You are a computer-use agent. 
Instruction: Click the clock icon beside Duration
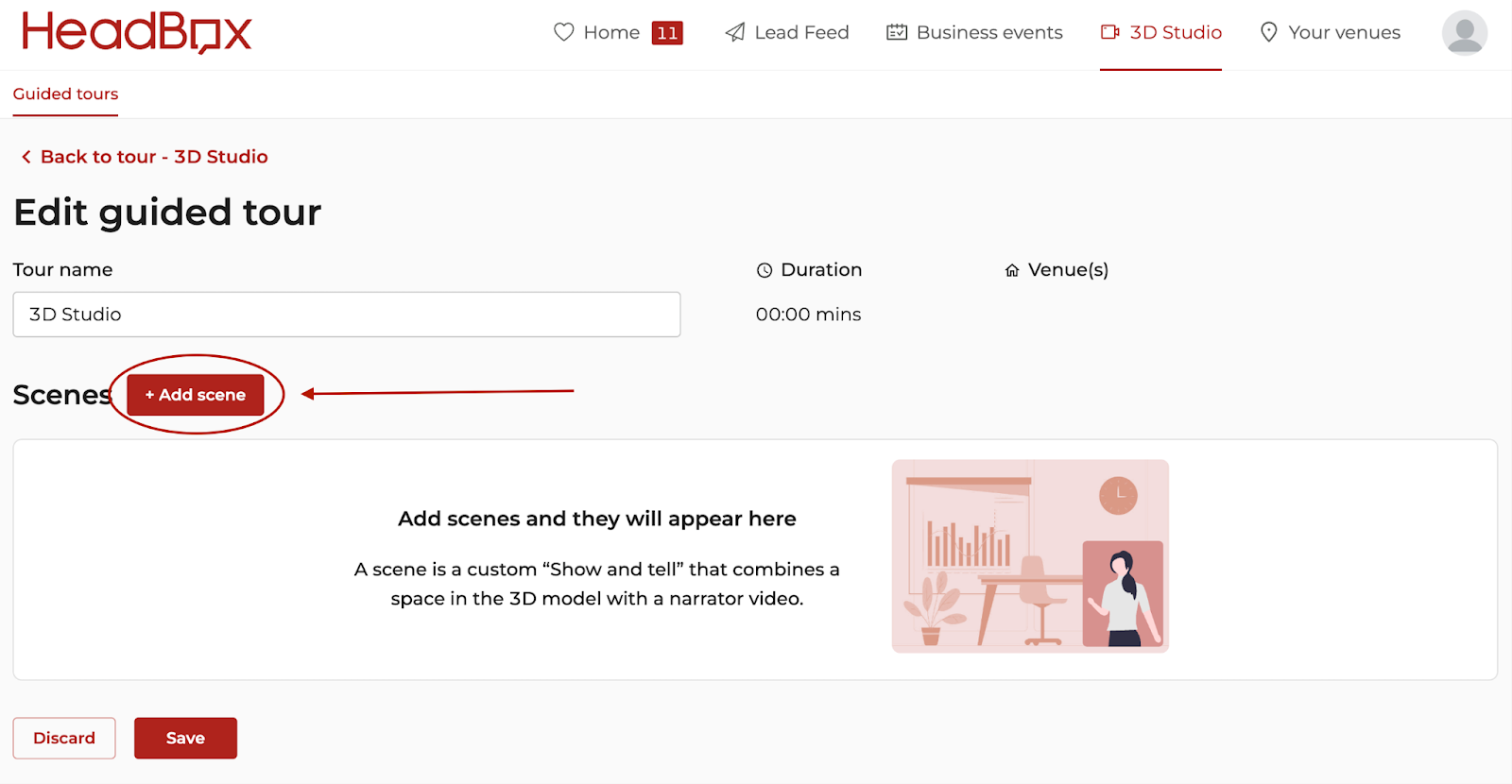click(x=765, y=270)
